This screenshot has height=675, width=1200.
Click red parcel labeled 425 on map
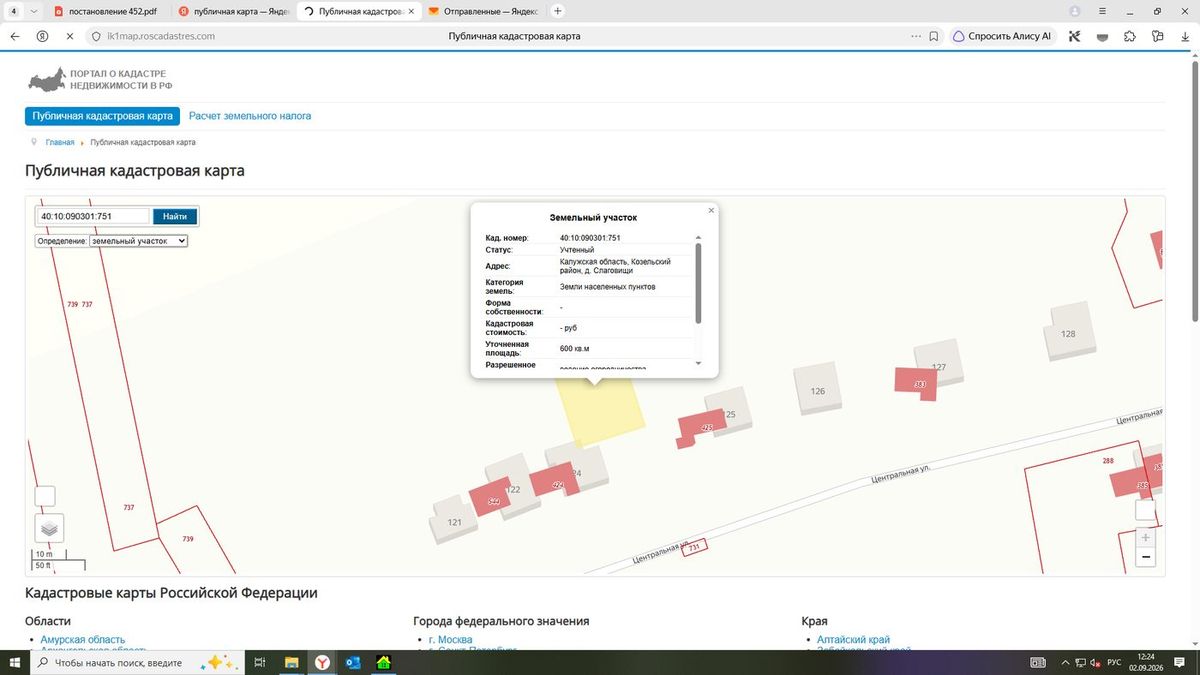click(701, 428)
